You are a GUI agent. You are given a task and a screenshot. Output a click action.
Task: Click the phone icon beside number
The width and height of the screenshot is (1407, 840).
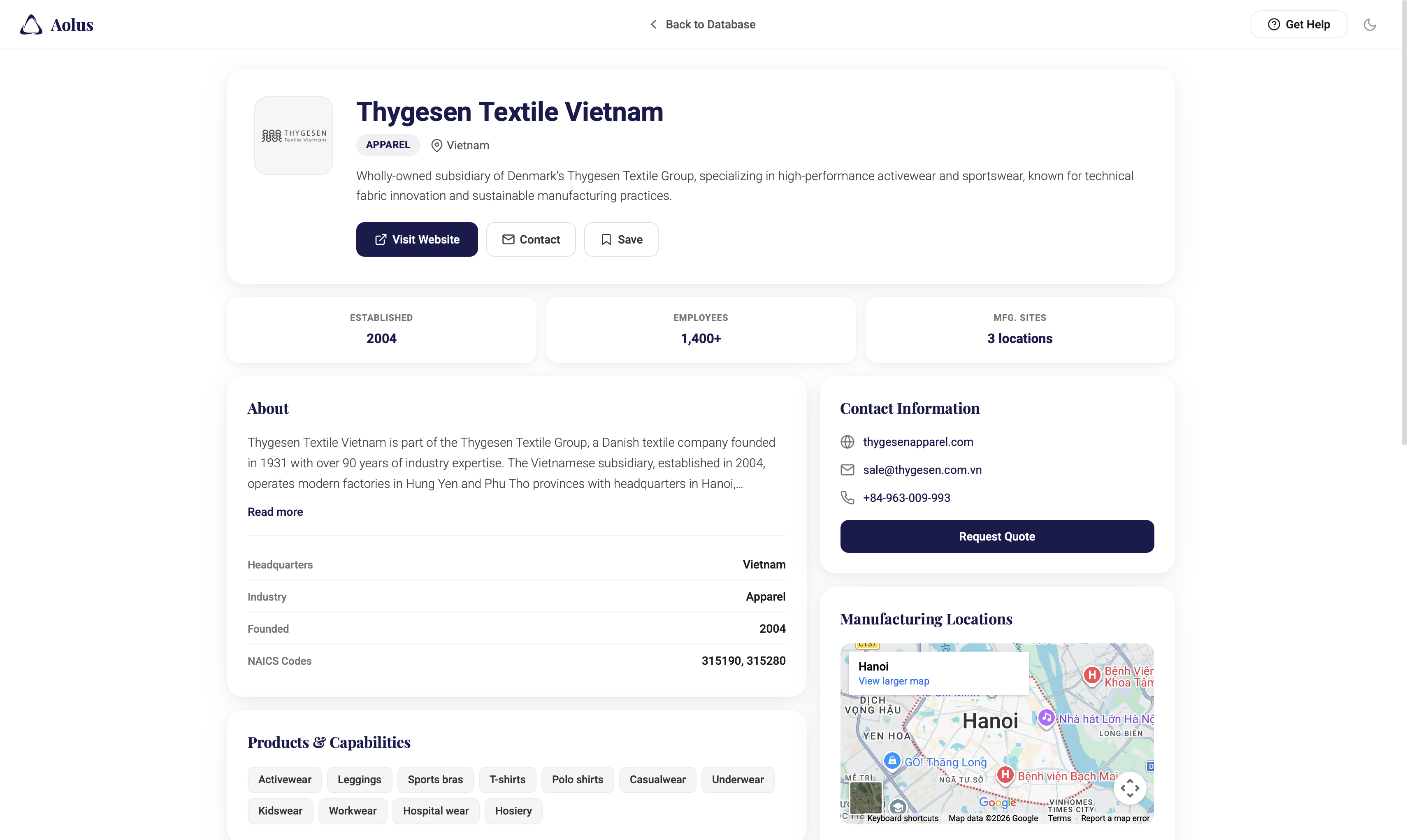(847, 498)
